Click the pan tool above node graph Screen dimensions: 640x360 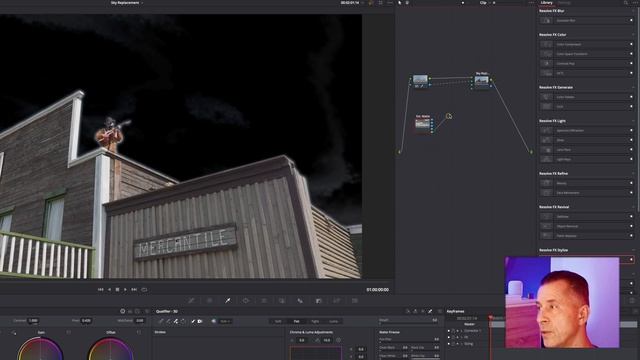[407, 3]
